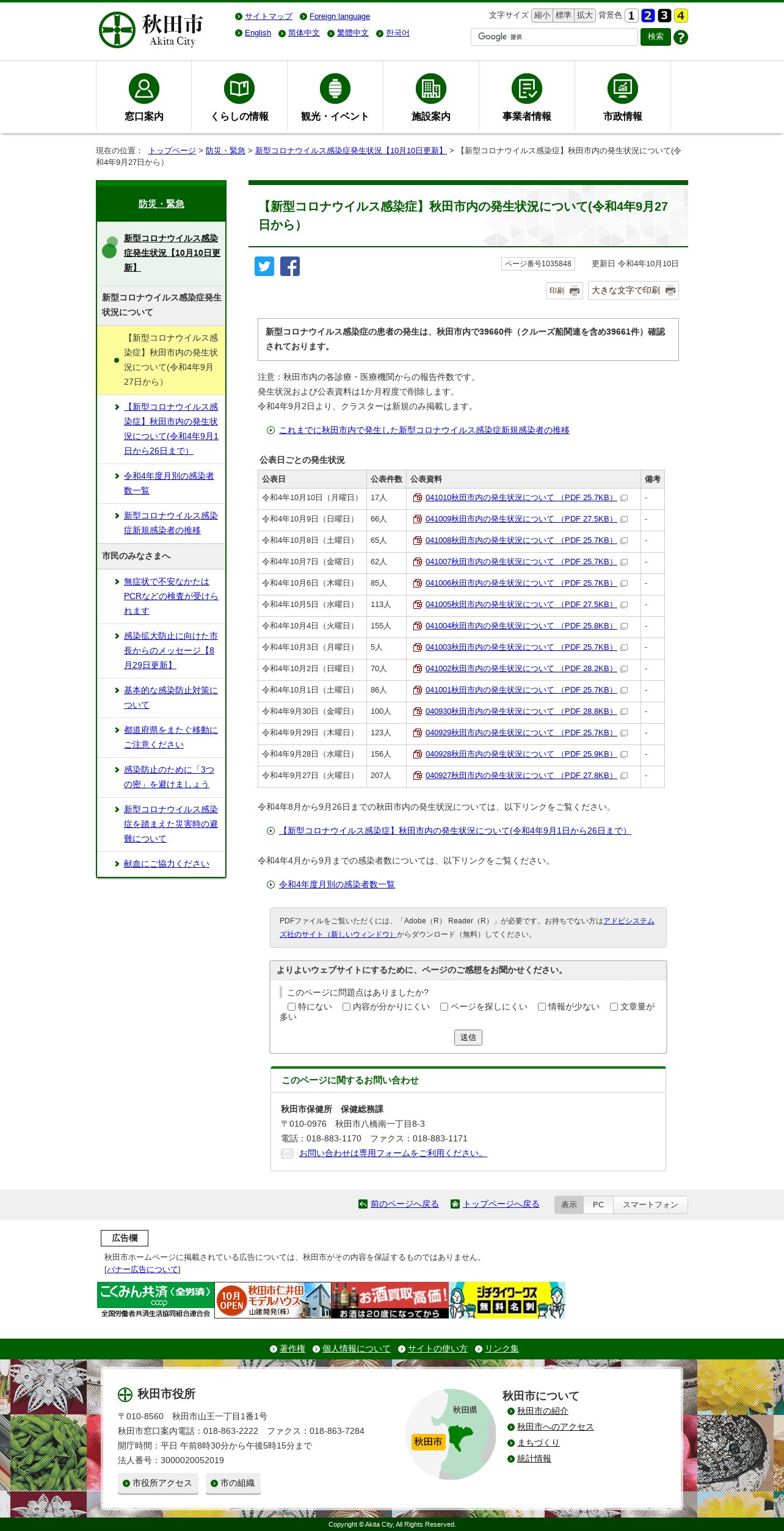The image size is (784, 1531).
Task: Open お問い合わせは専用フォーム link
Action: click(x=393, y=1153)
